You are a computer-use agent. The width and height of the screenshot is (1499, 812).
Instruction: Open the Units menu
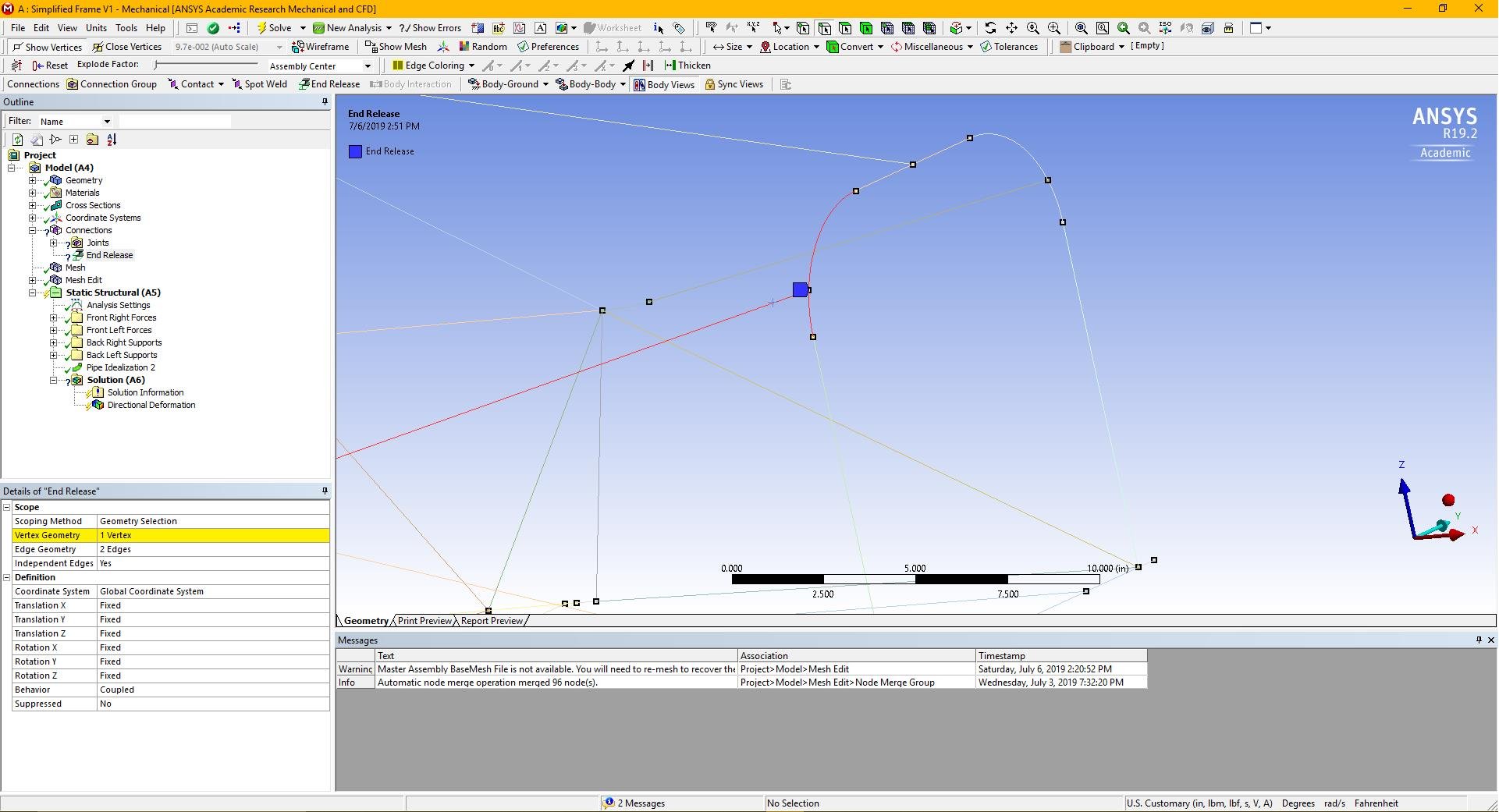96,28
